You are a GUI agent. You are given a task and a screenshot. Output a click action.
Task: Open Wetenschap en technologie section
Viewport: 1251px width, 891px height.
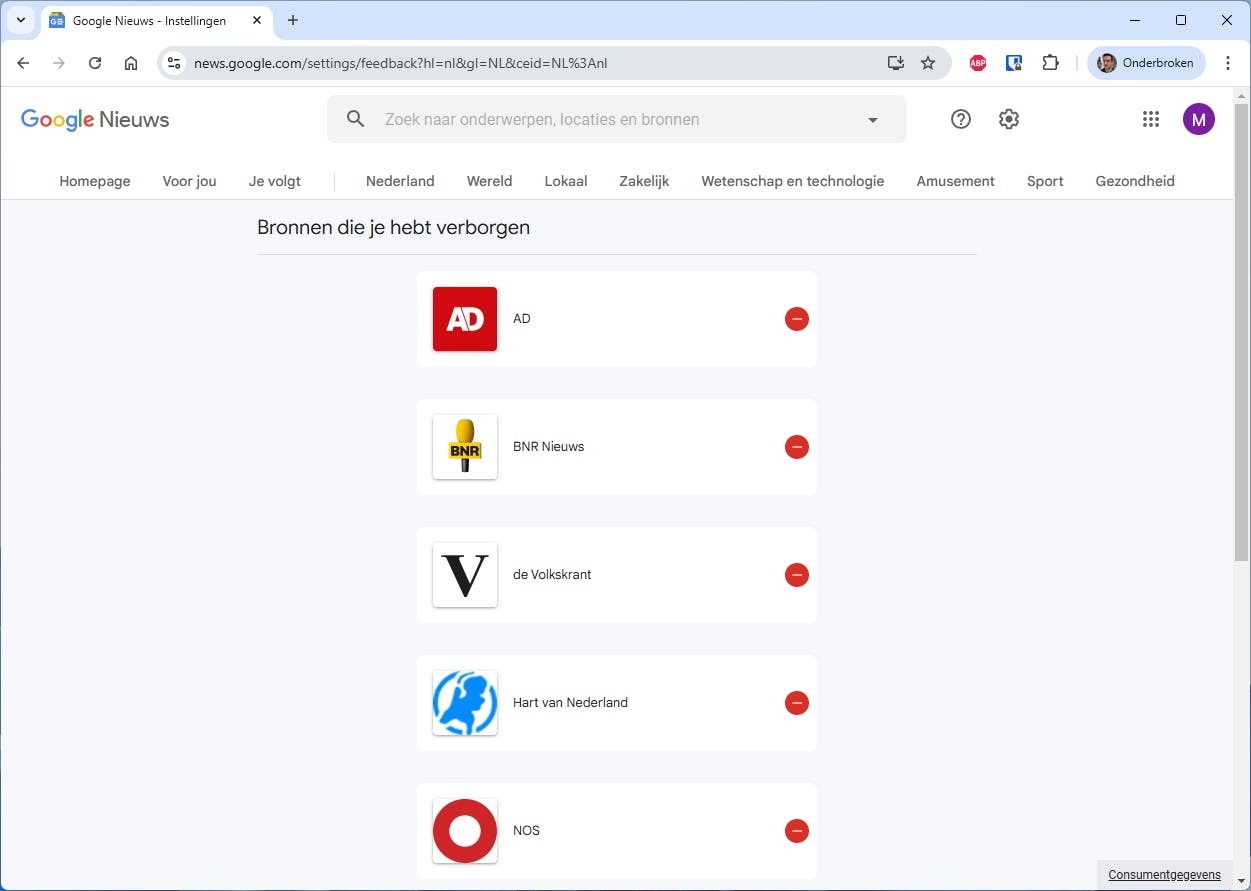pyautogui.click(x=793, y=181)
